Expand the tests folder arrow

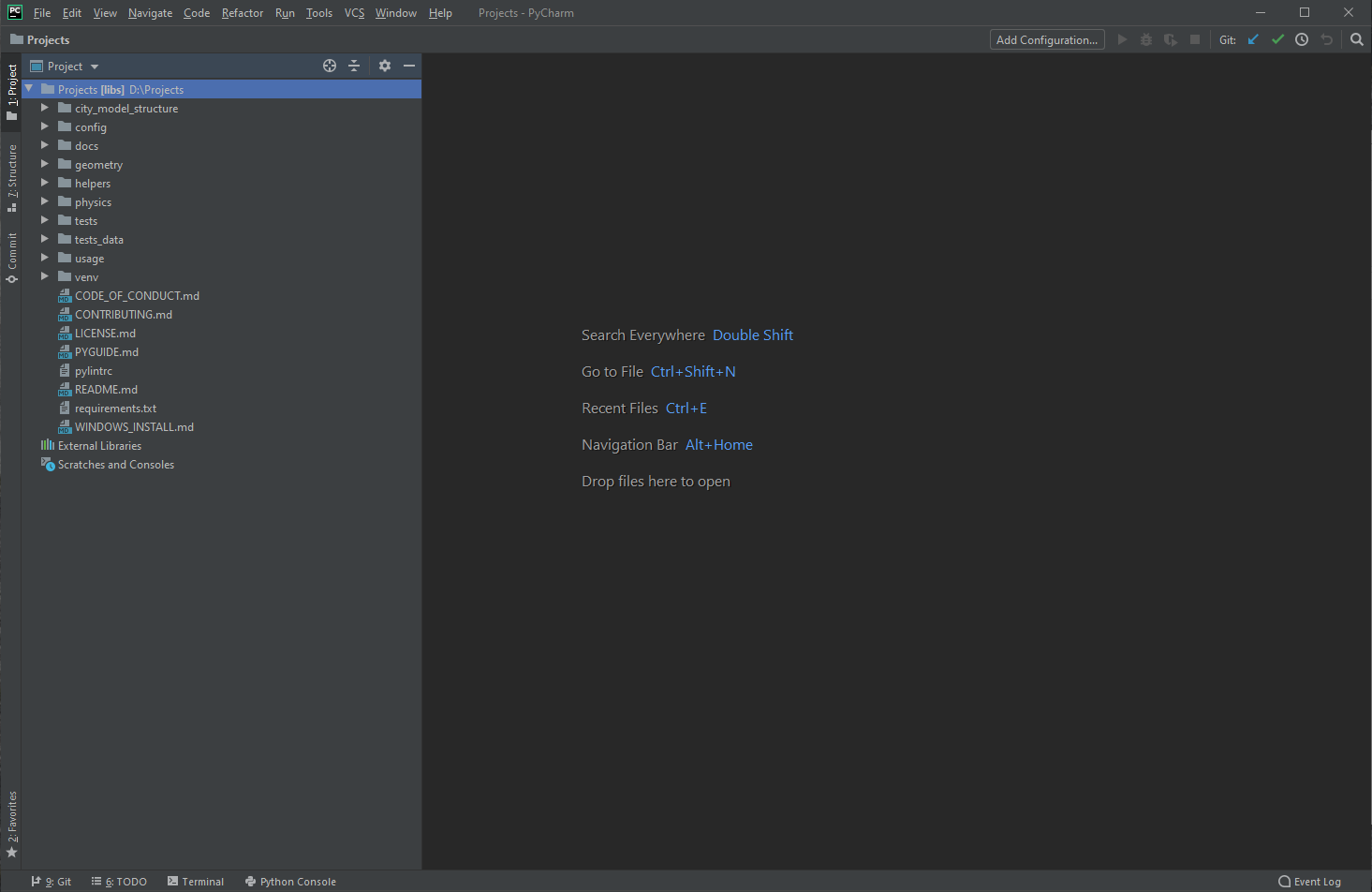pyautogui.click(x=44, y=220)
